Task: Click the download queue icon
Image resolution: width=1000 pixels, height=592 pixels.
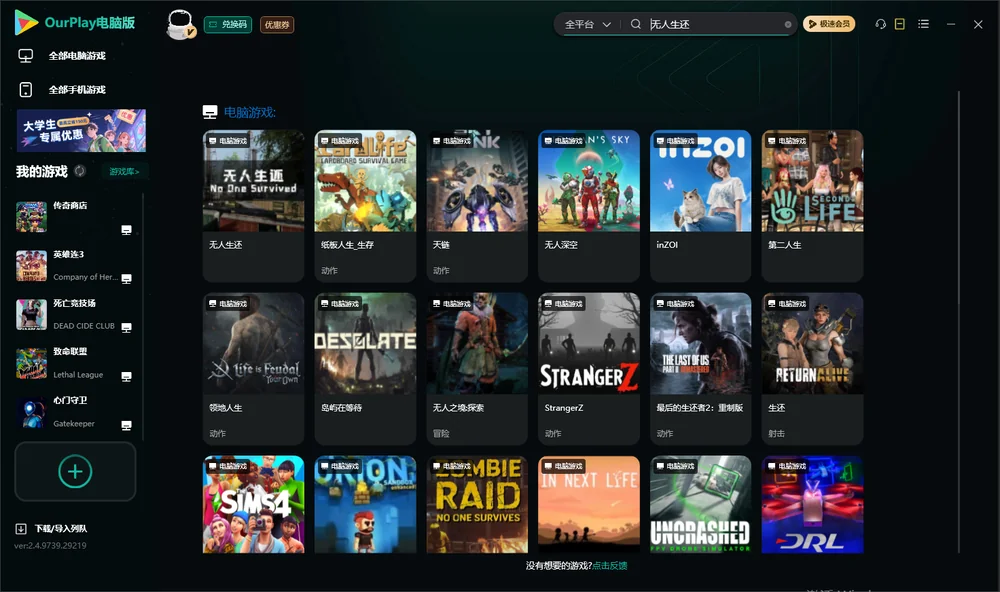Action: [21, 528]
